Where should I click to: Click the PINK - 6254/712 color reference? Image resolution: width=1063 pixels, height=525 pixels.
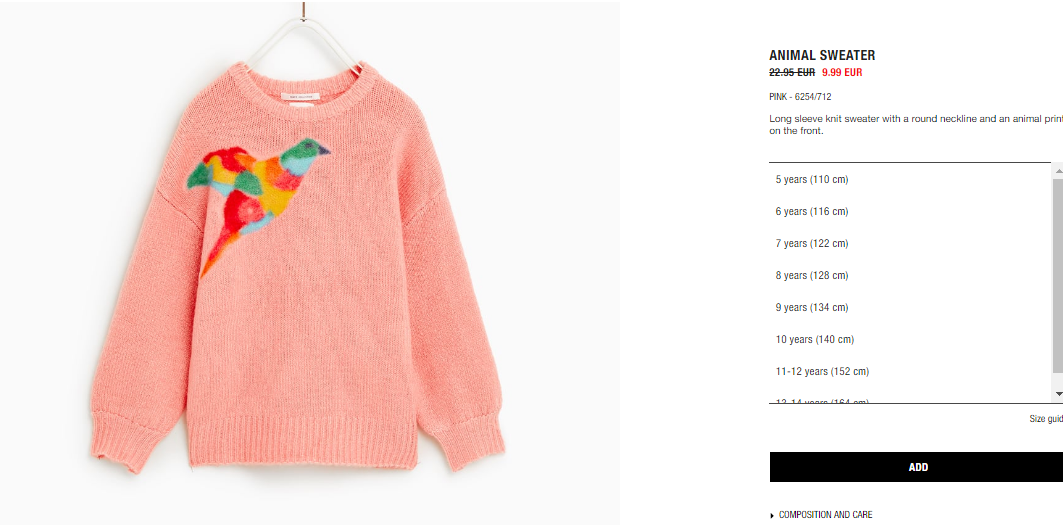coord(800,97)
